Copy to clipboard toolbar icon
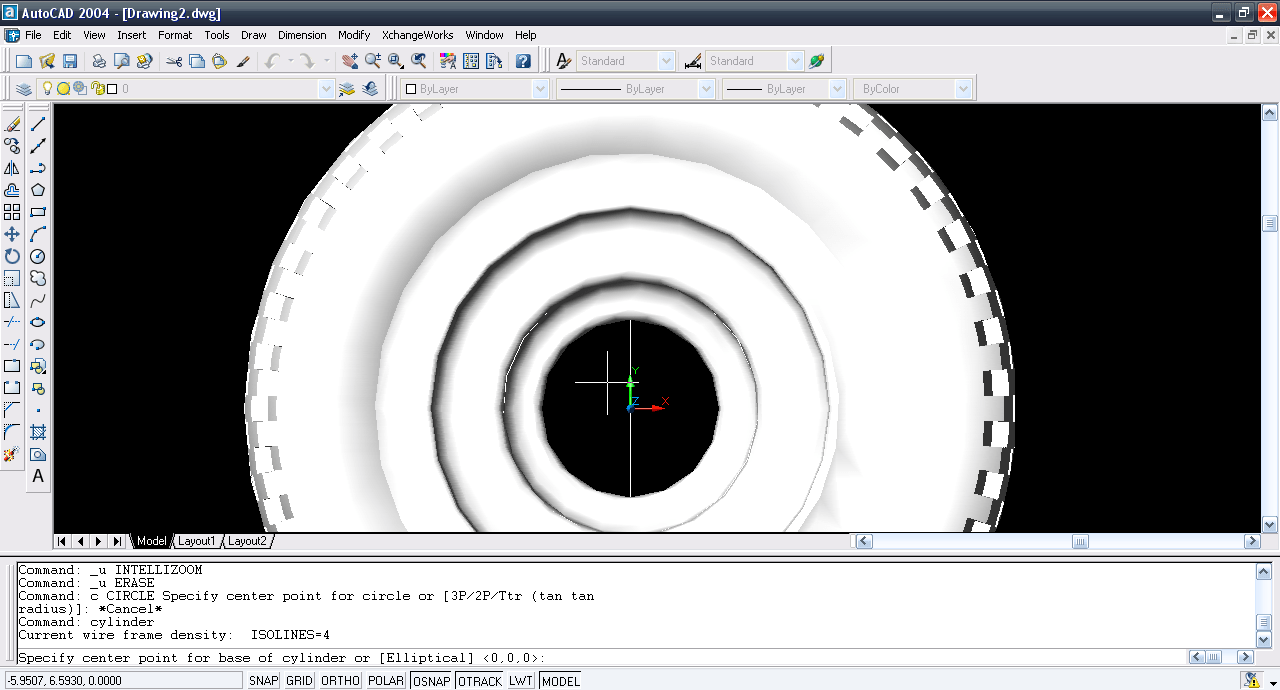The height and width of the screenshot is (690, 1280). point(197,61)
